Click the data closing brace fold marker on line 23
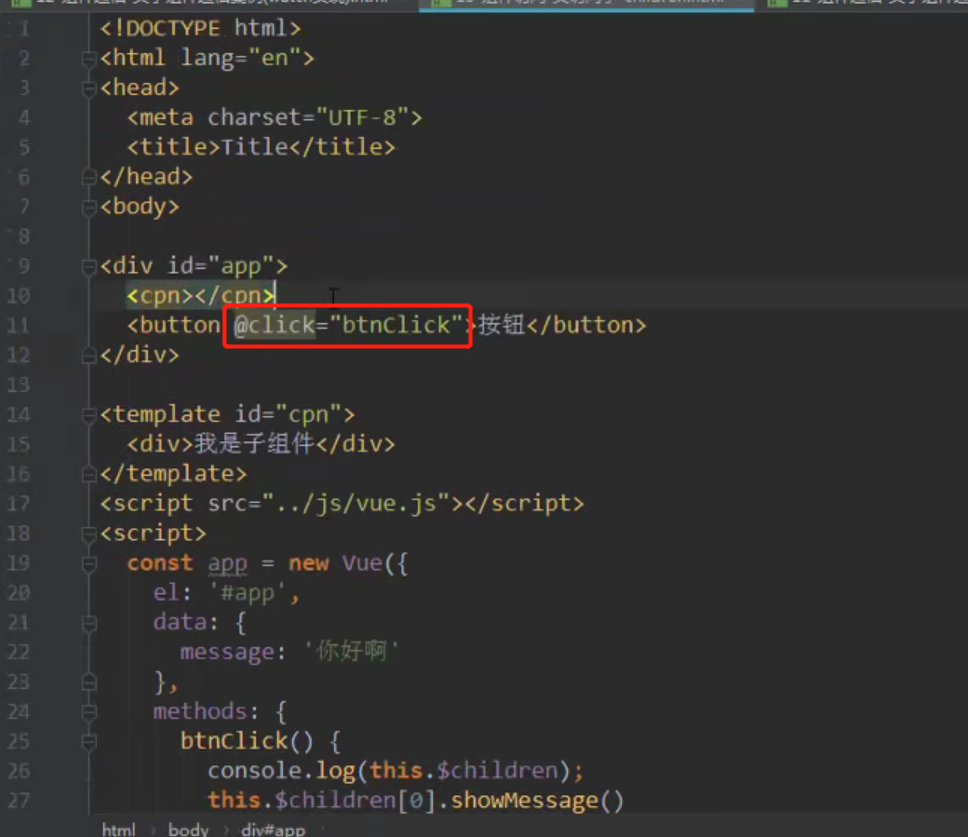This screenshot has height=837, width=968. (x=88, y=682)
